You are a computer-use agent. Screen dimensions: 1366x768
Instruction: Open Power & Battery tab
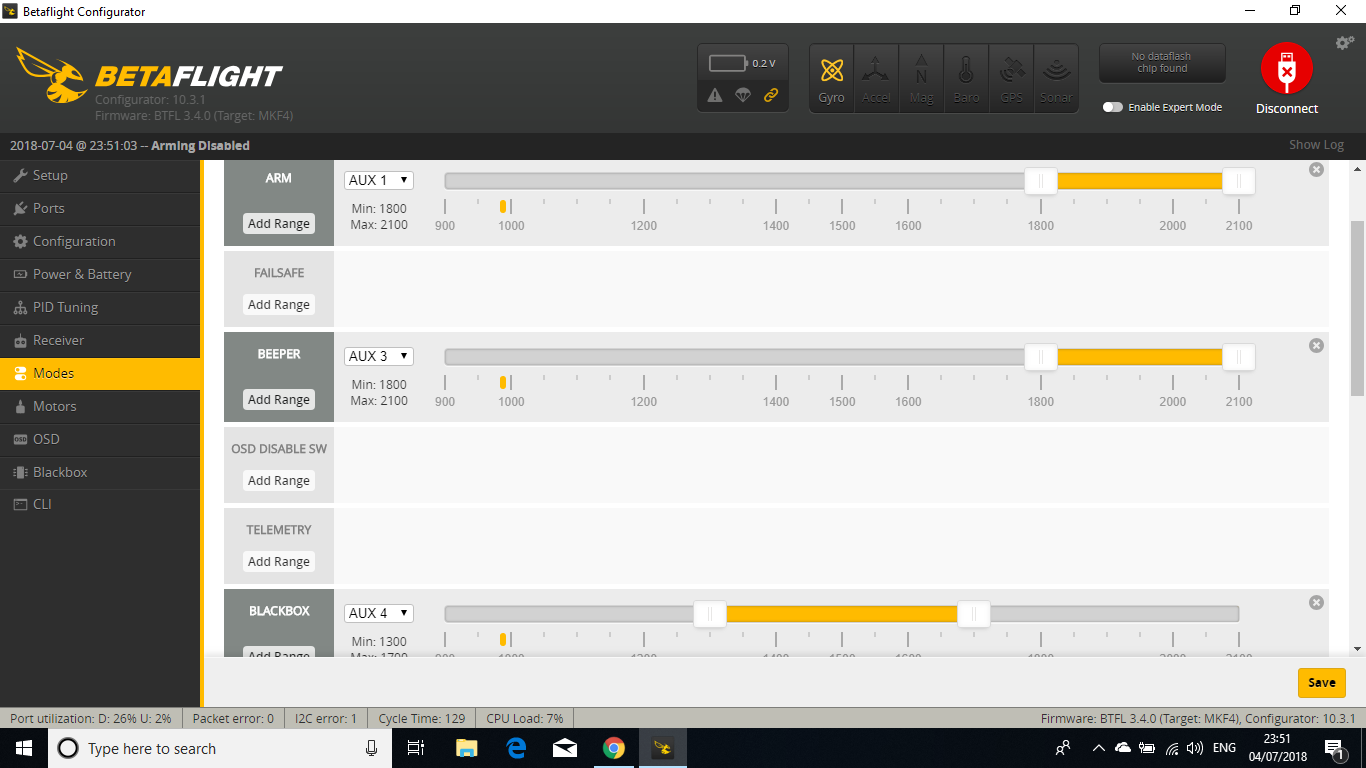(100, 274)
